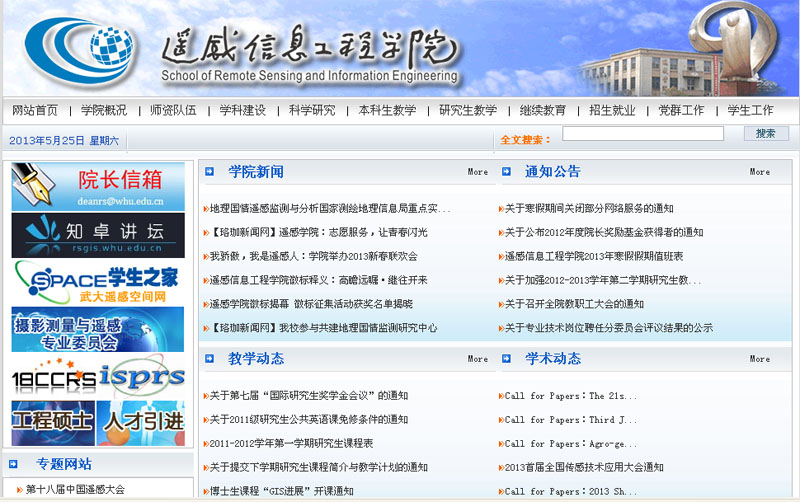Open Call for Papers: The 21s... link
Image resolution: width=800 pixels, height=502 pixels.
571,395
